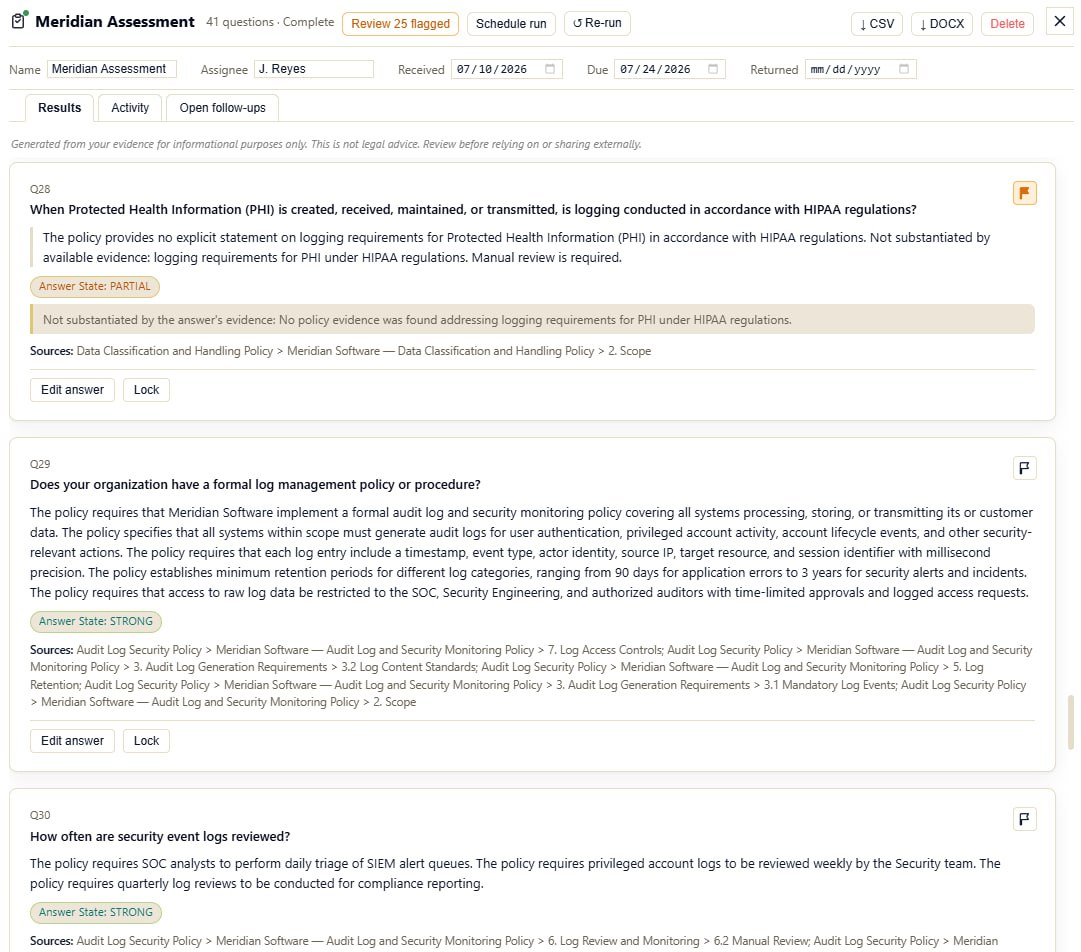This screenshot has height=952, width=1081.
Task: Download results as CSV
Action: pos(877,23)
